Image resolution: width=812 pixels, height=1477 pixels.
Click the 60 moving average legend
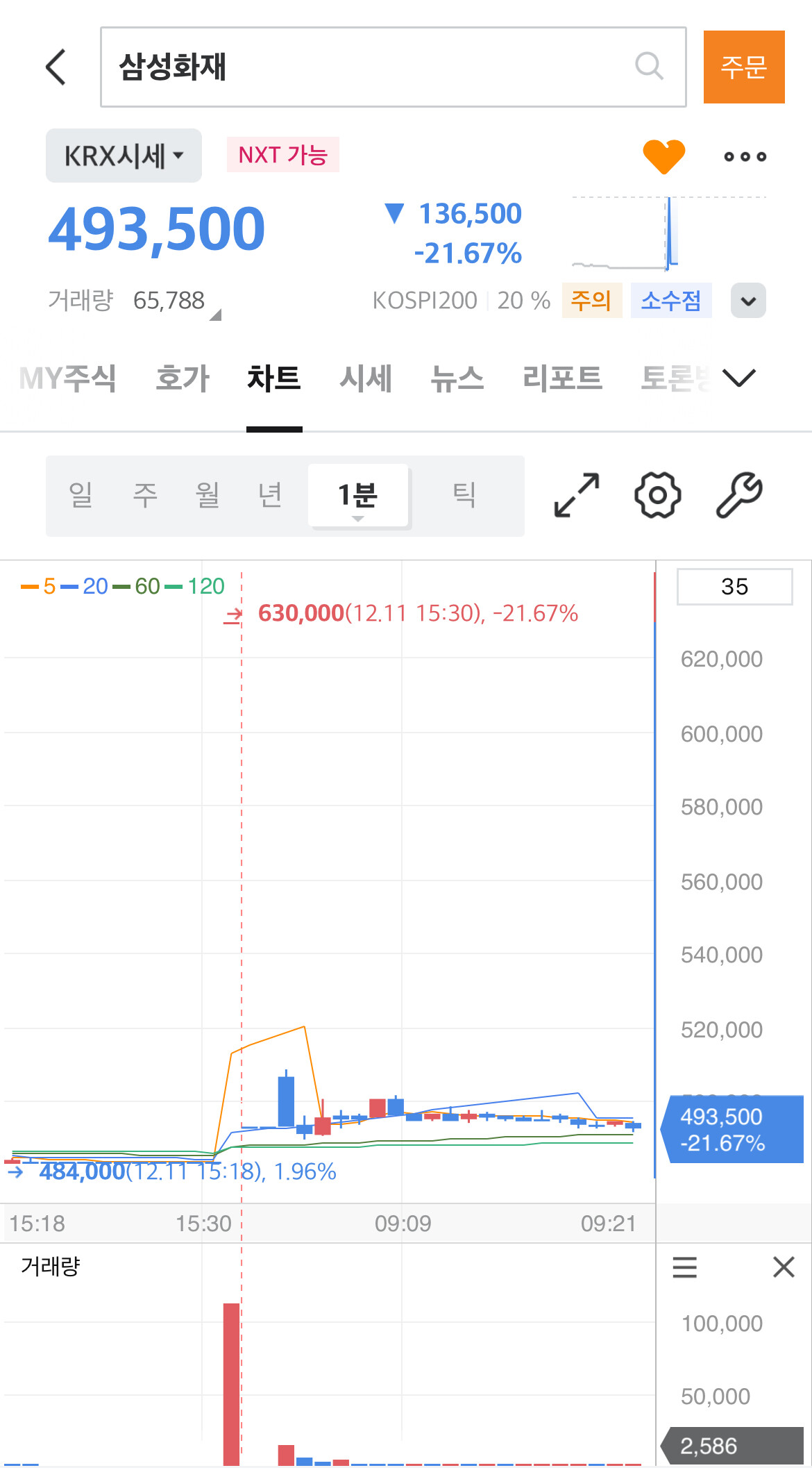click(x=136, y=587)
